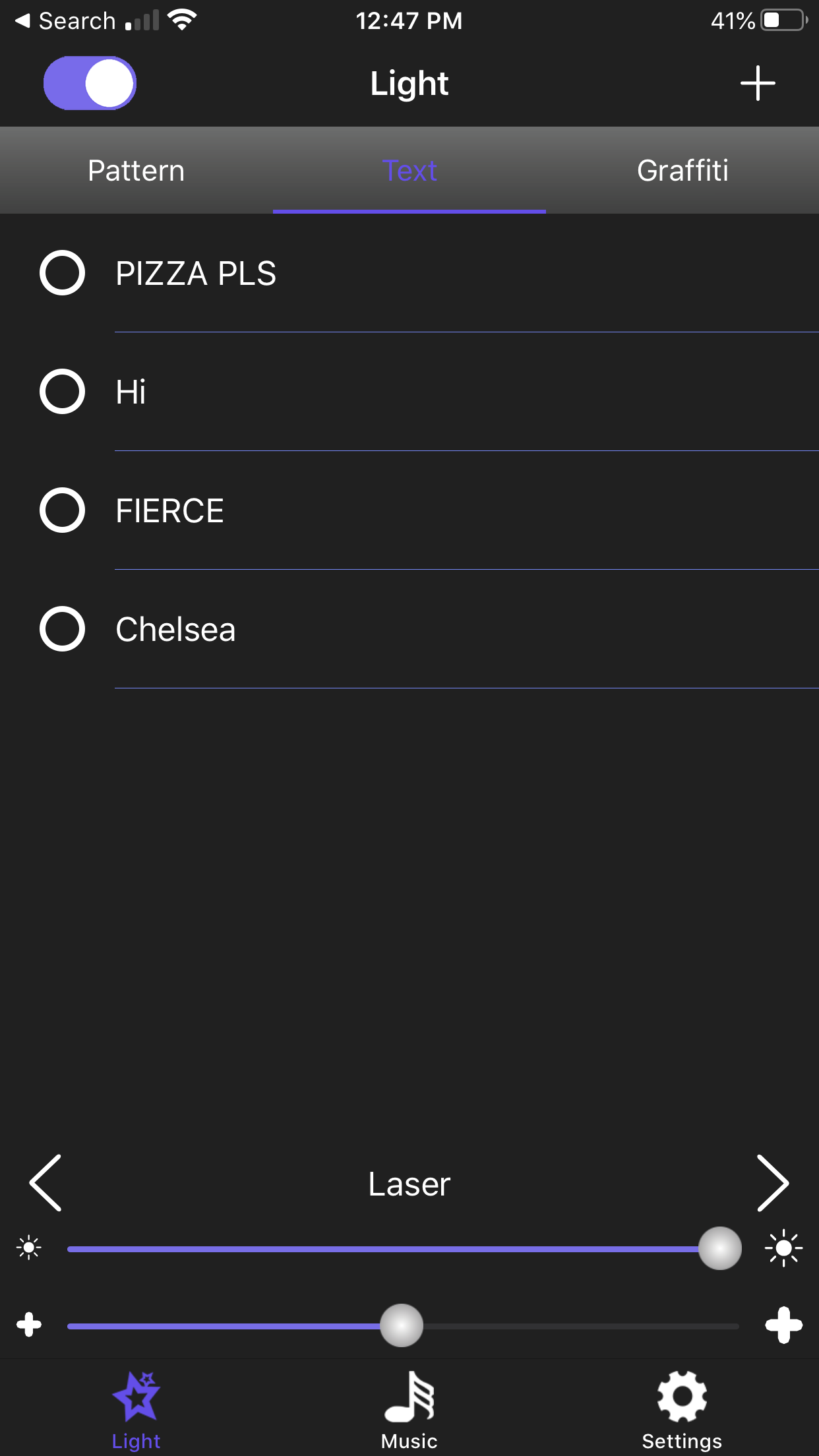The image size is (819, 1456).
Task: Switch to the Pattern tab
Action: (x=136, y=170)
